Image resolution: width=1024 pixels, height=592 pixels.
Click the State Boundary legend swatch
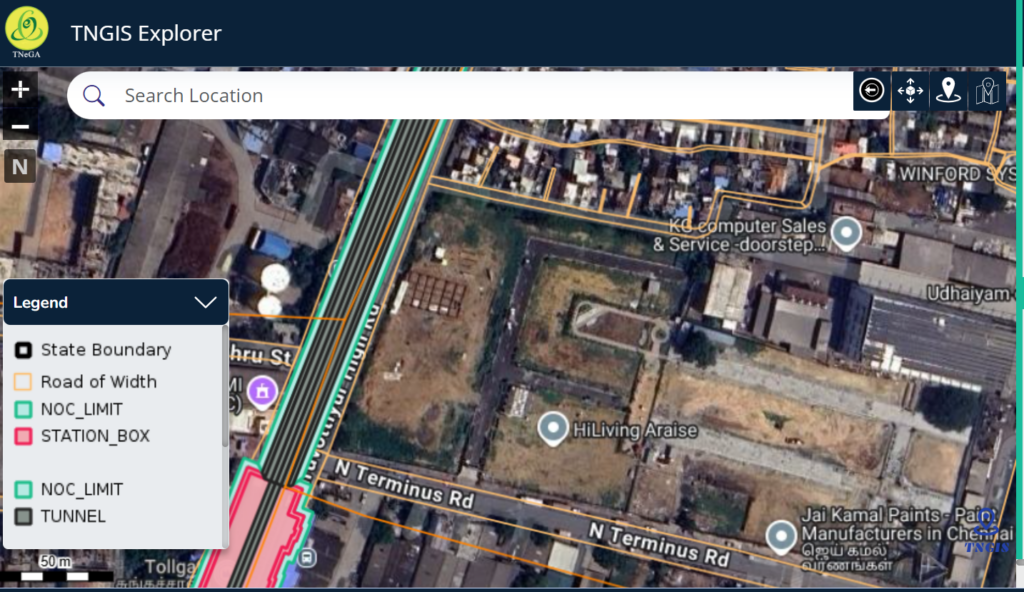click(x=24, y=351)
